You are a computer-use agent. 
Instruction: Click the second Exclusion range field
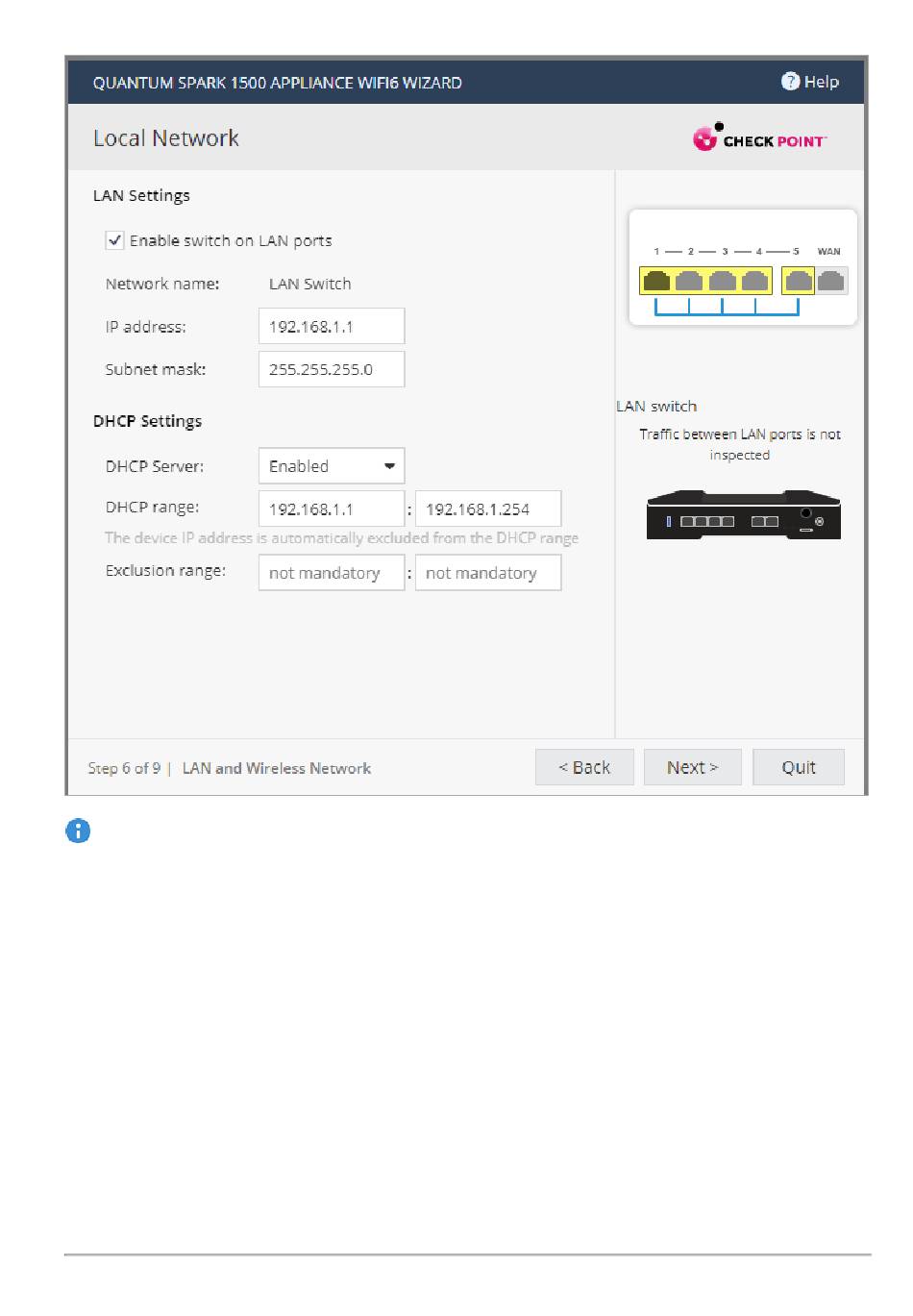488,573
